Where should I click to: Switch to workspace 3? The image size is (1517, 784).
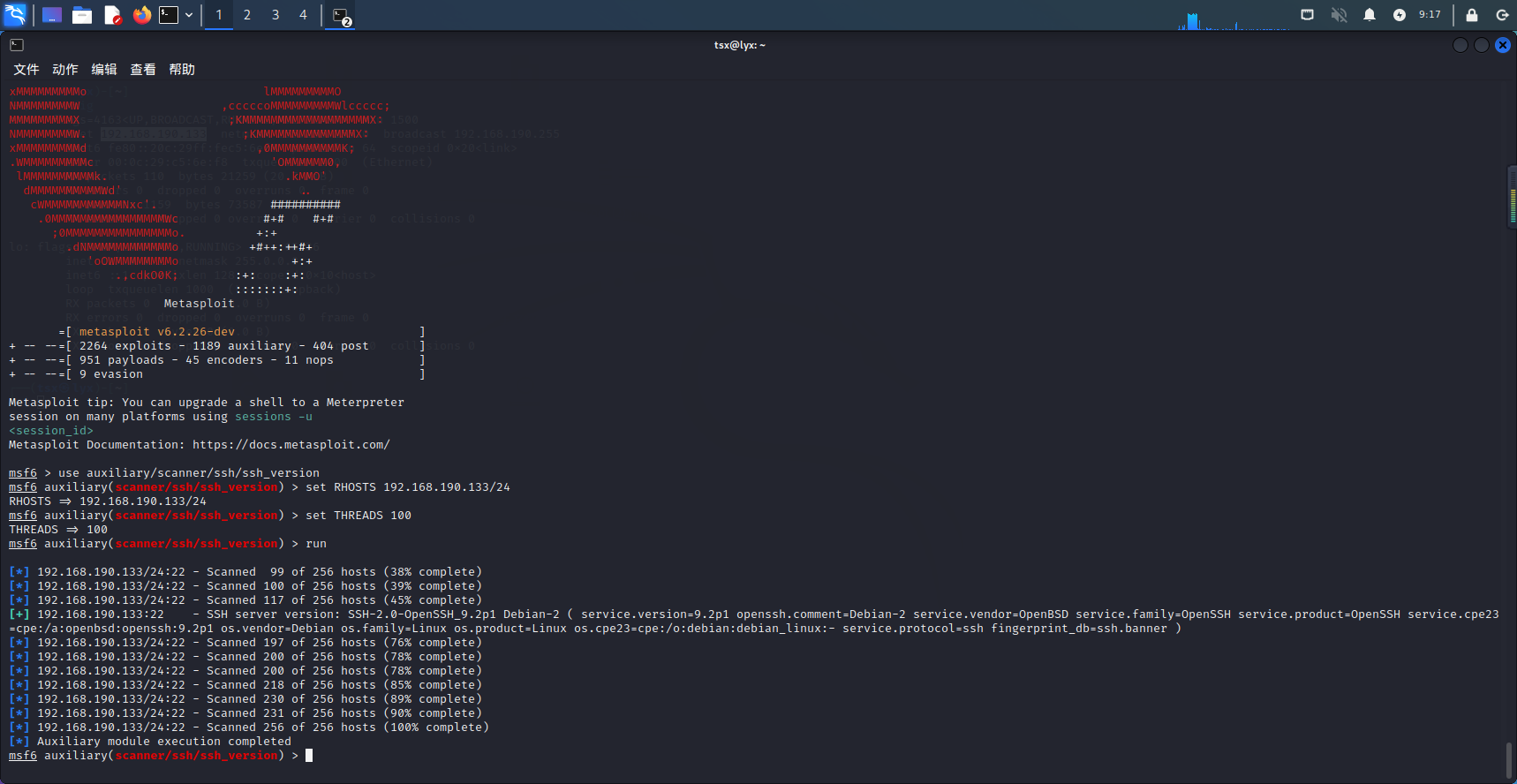tap(275, 15)
